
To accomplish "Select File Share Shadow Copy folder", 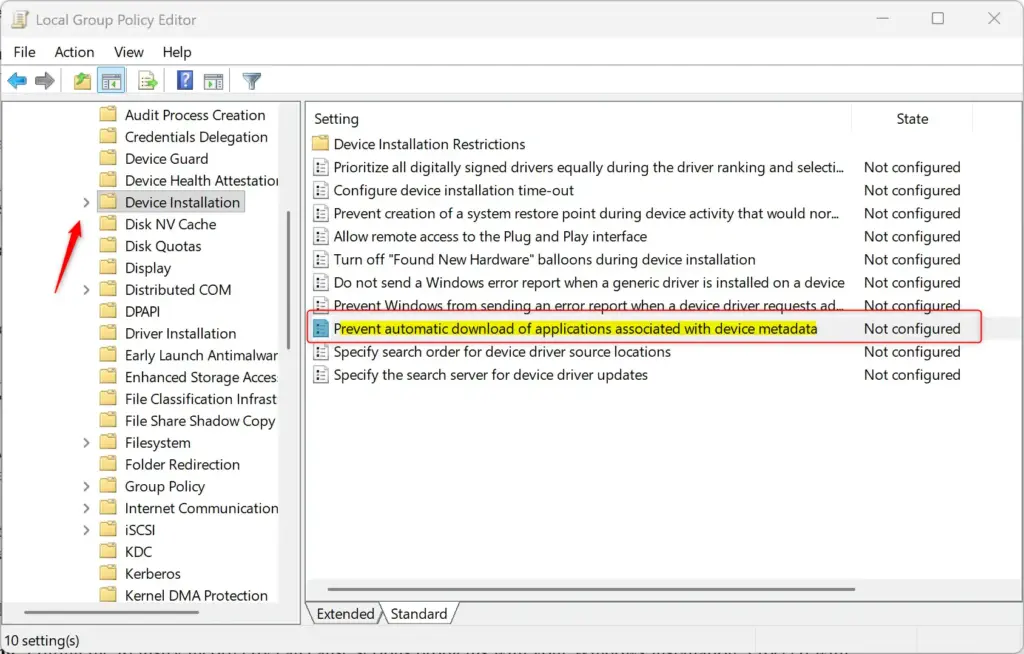I will tap(200, 421).
